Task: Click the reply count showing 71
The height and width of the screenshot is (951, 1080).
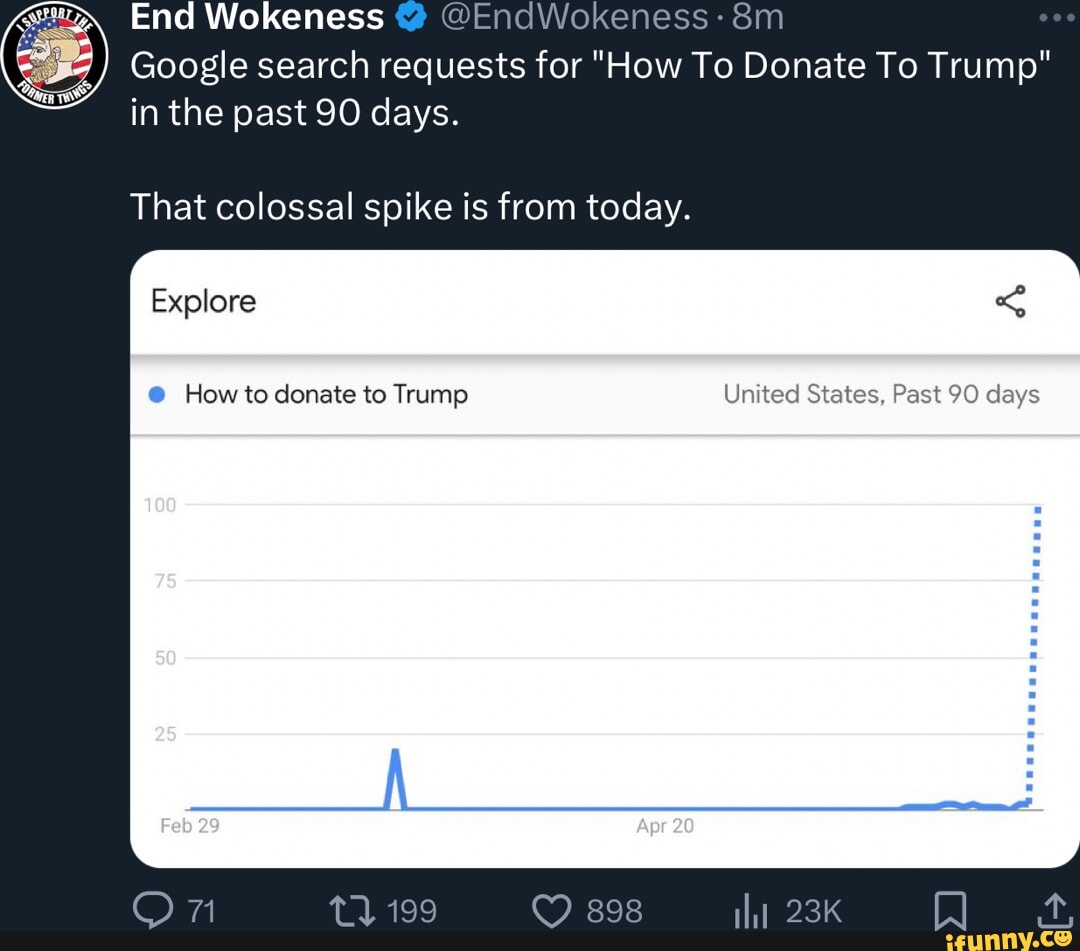Action: point(202,910)
